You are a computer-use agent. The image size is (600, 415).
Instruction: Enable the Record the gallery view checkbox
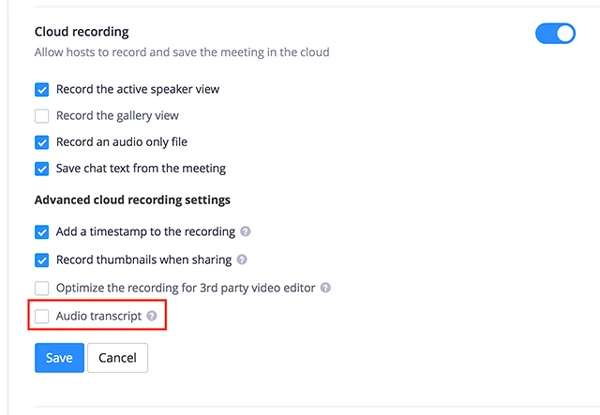pos(42,116)
